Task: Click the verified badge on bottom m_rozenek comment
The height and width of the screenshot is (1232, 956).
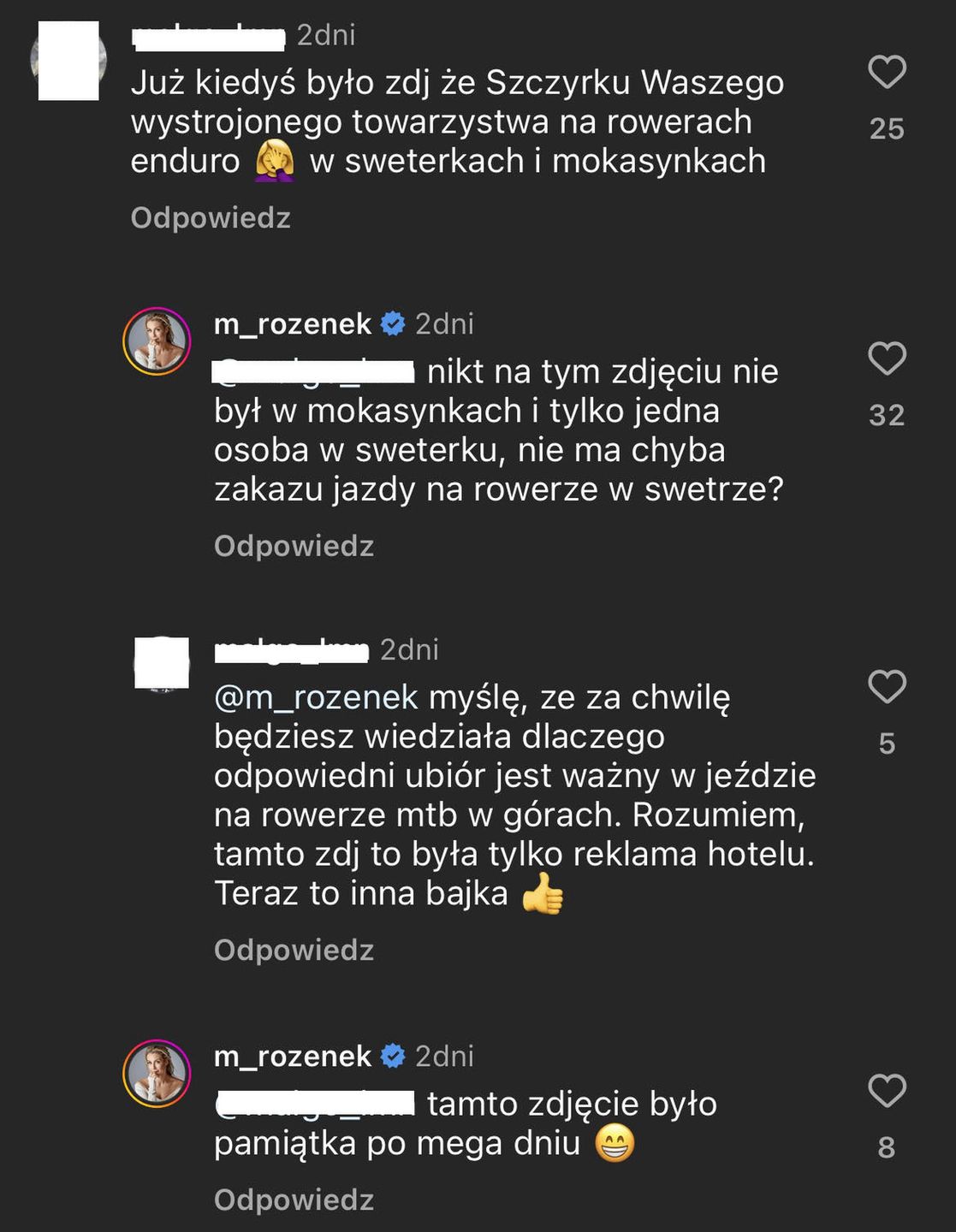Action: (392, 1056)
